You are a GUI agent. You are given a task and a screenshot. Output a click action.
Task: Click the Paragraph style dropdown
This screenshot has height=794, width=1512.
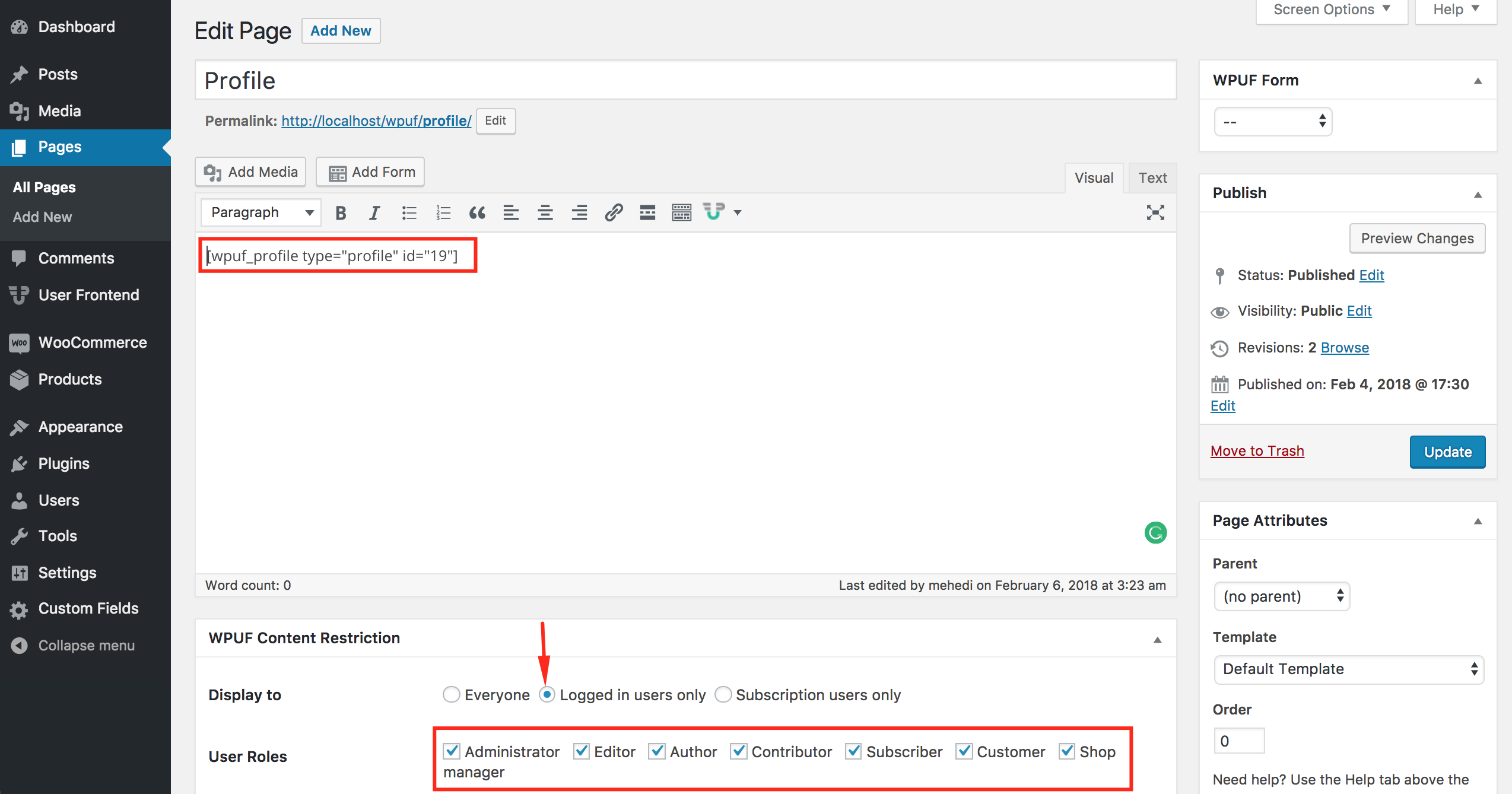259,211
